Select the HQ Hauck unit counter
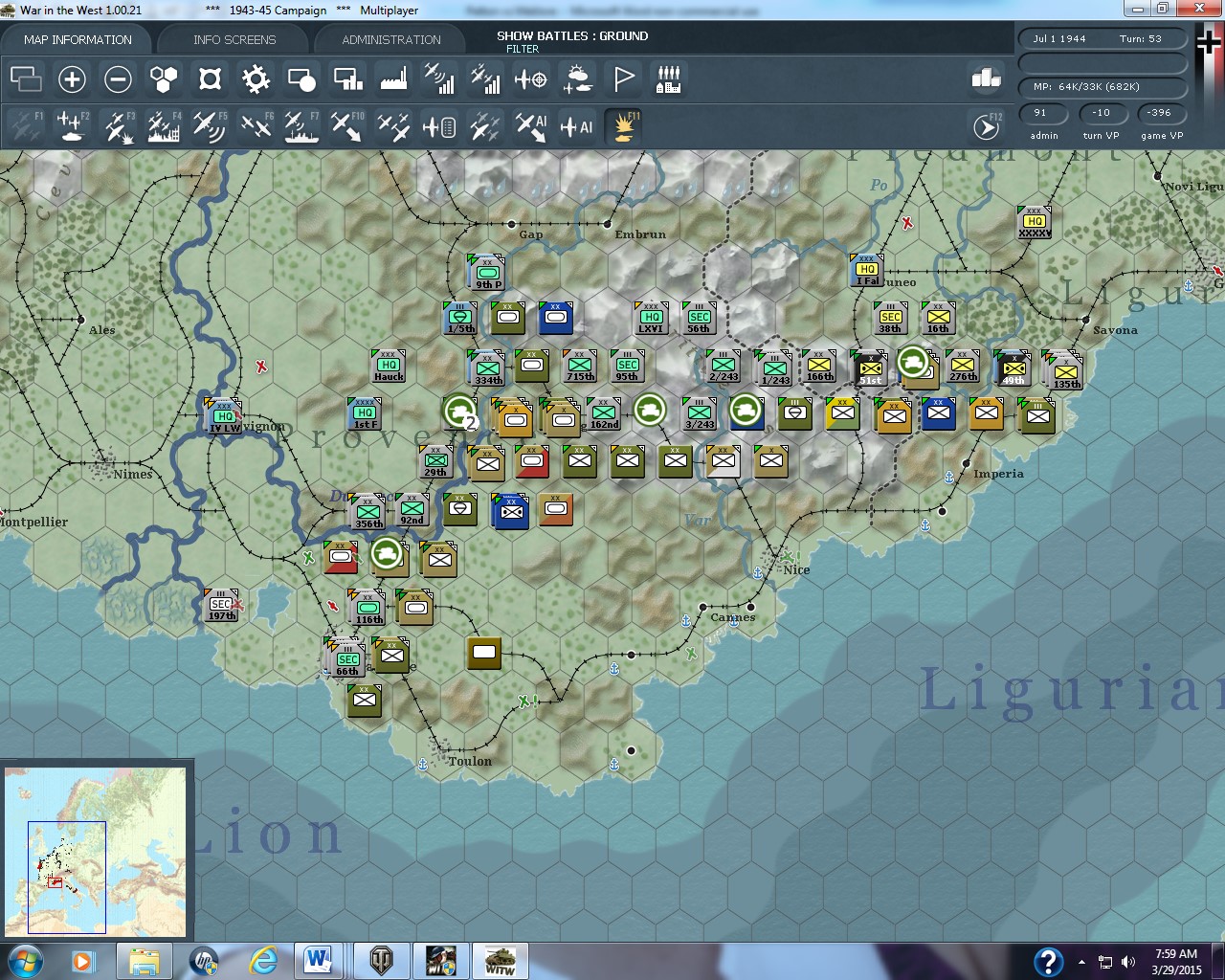The width and height of the screenshot is (1225, 980). click(x=388, y=366)
